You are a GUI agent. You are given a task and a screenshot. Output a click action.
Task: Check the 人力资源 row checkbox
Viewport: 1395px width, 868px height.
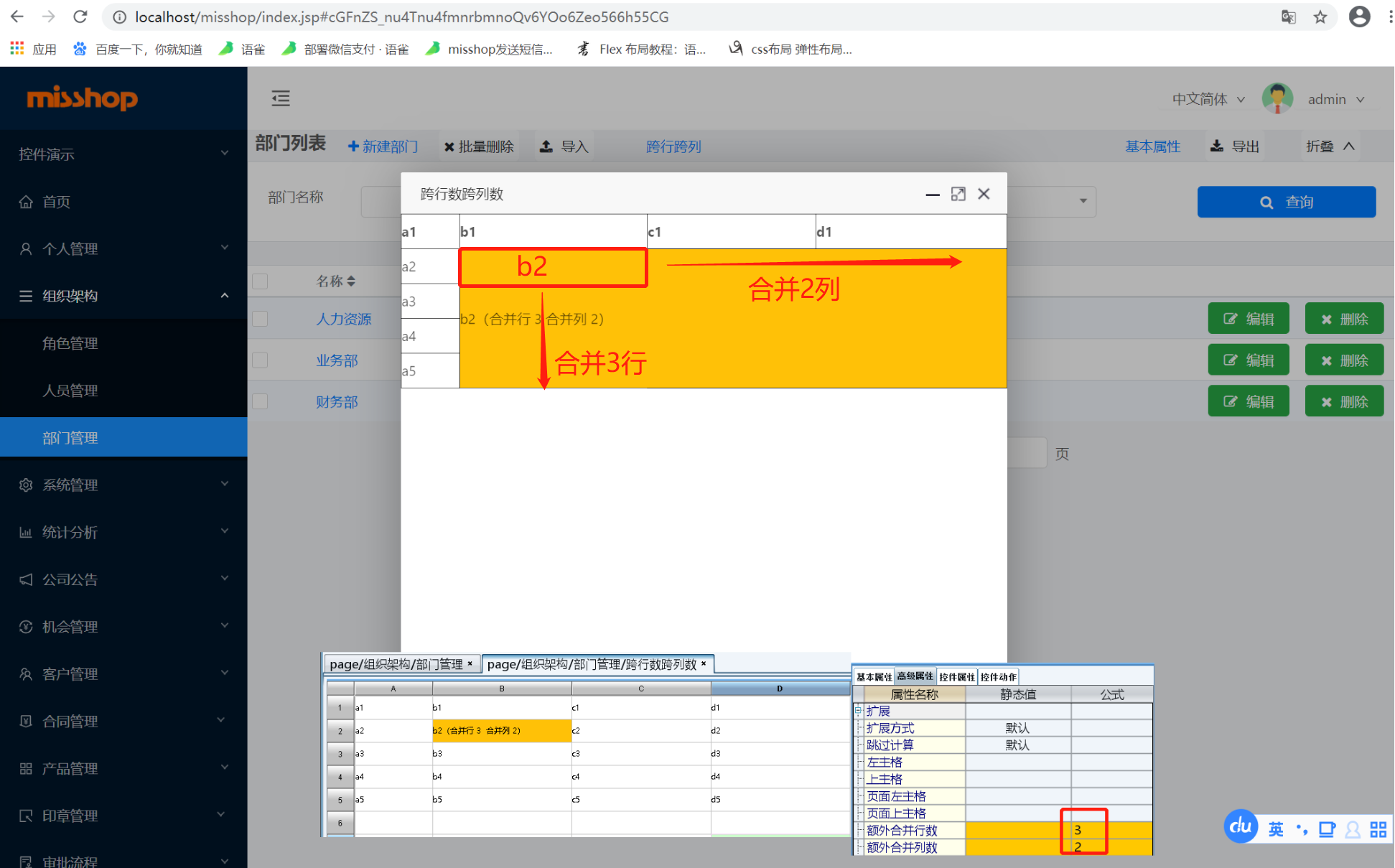coord(260,319)
